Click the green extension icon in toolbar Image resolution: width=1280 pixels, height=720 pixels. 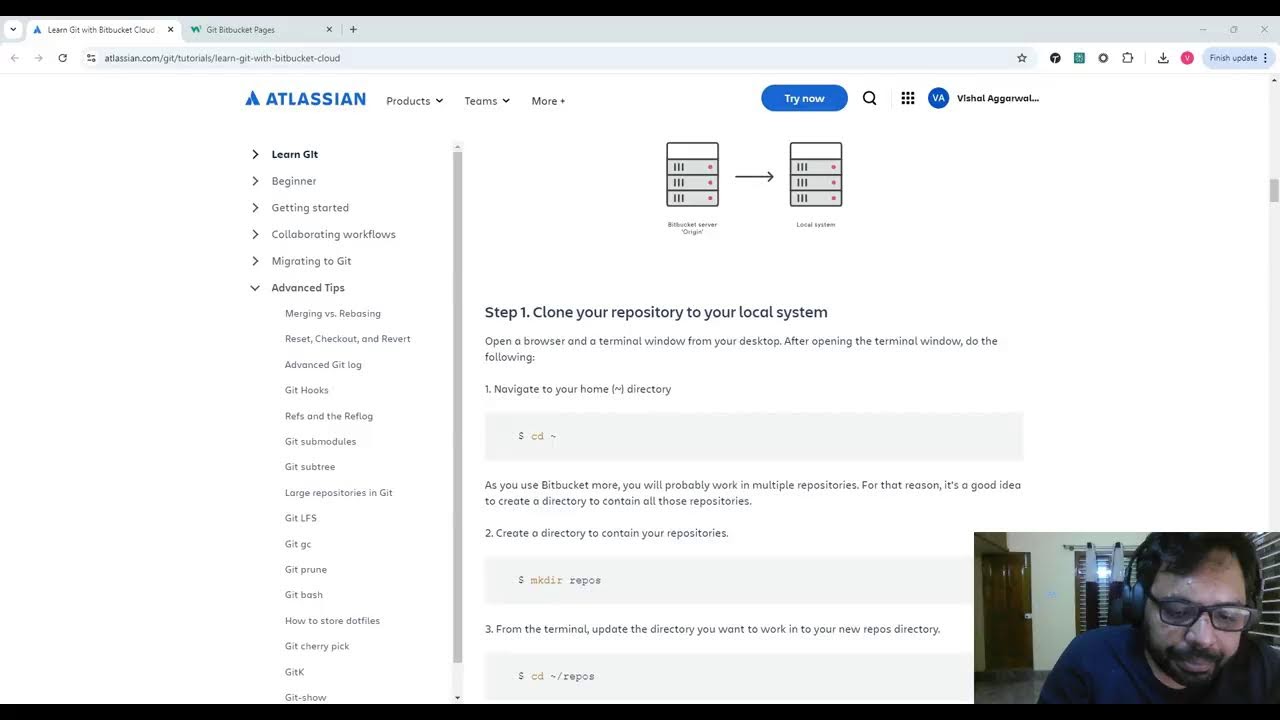(x=1079, y=58)
